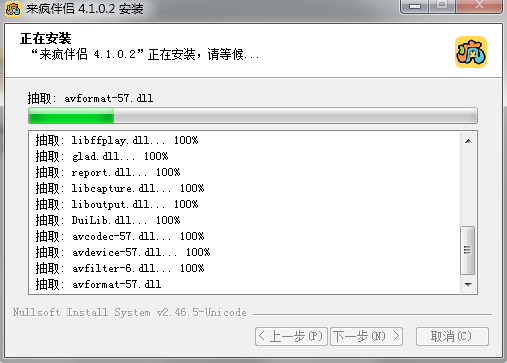Screen dimensions: 507x363
Task: Select the DuiLib.dll log line
Action: click(x=108, y=220)
